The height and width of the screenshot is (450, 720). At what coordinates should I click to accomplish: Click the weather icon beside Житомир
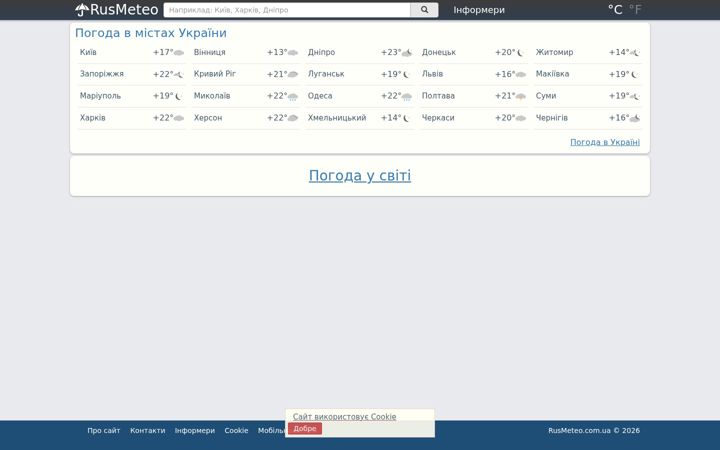pos(635,53)
